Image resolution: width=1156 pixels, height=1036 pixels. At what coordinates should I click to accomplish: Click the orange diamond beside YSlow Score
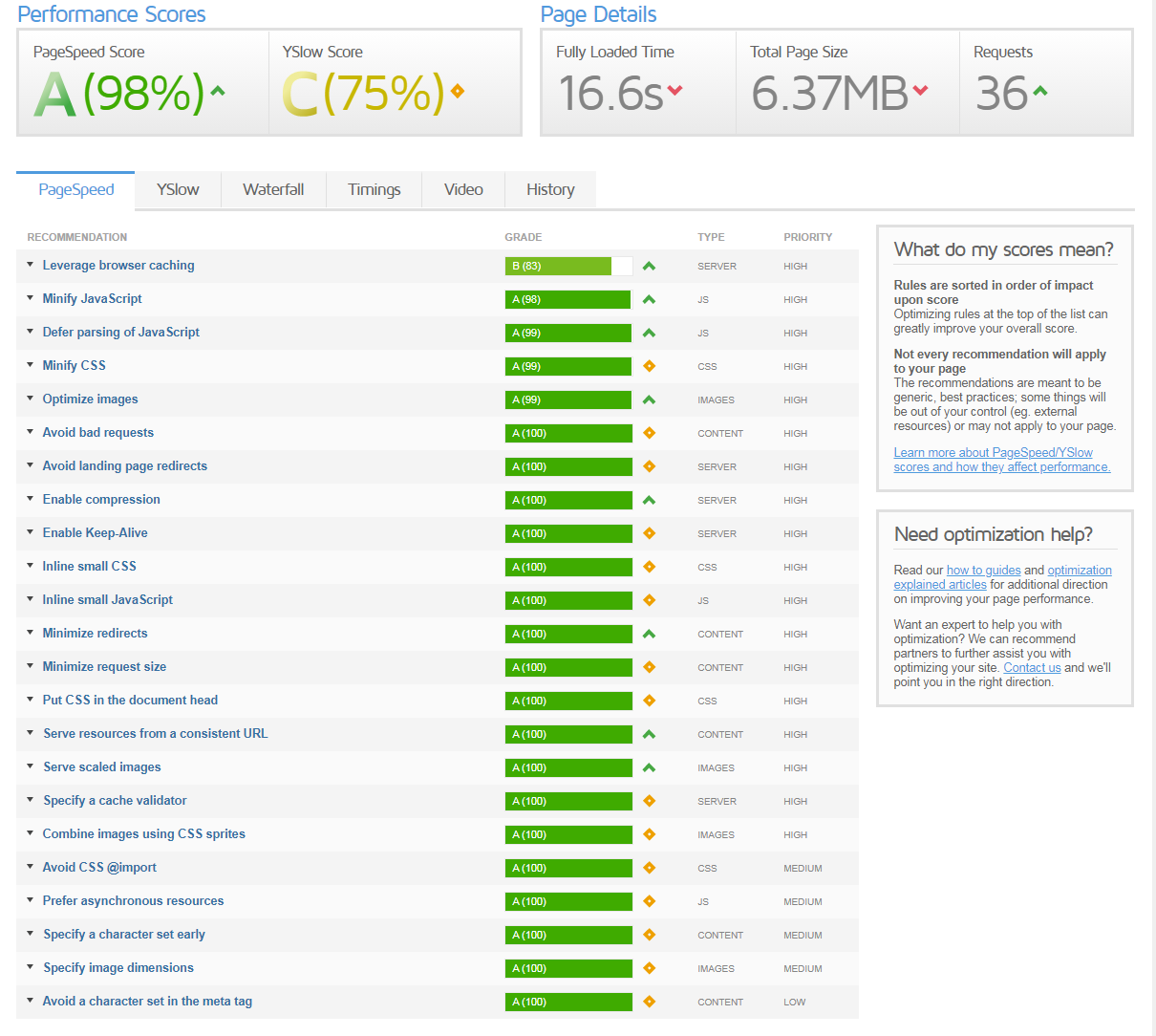pos(458,92)
